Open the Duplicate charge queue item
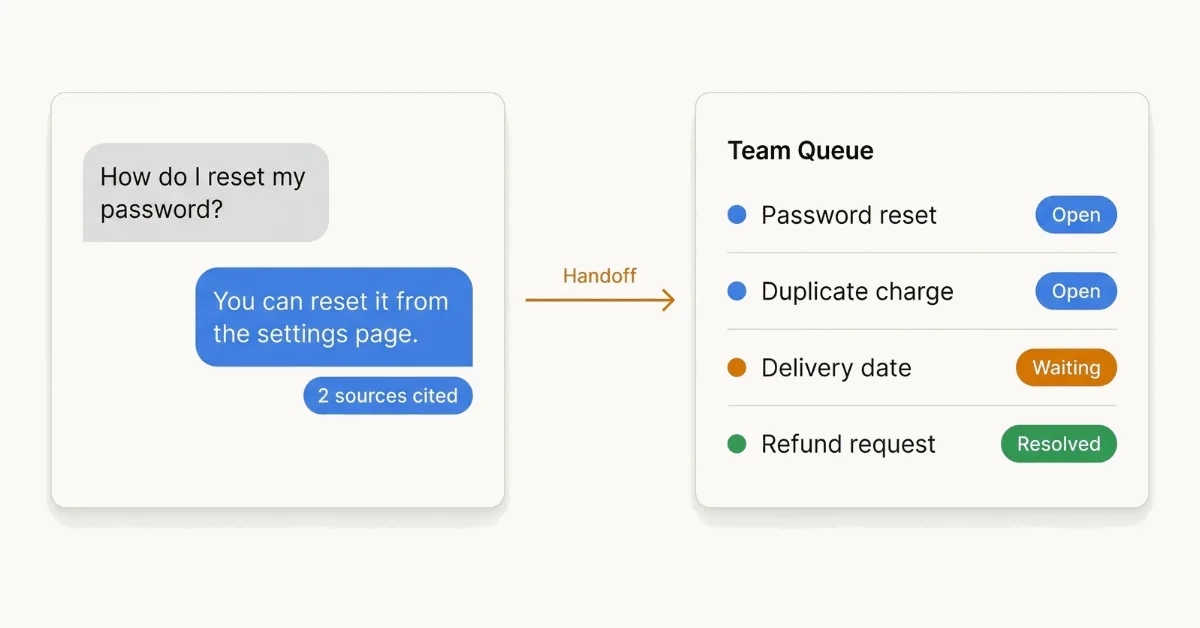Image resolution: width=1200 pixels, height=628 pixels. click(922, 291)
